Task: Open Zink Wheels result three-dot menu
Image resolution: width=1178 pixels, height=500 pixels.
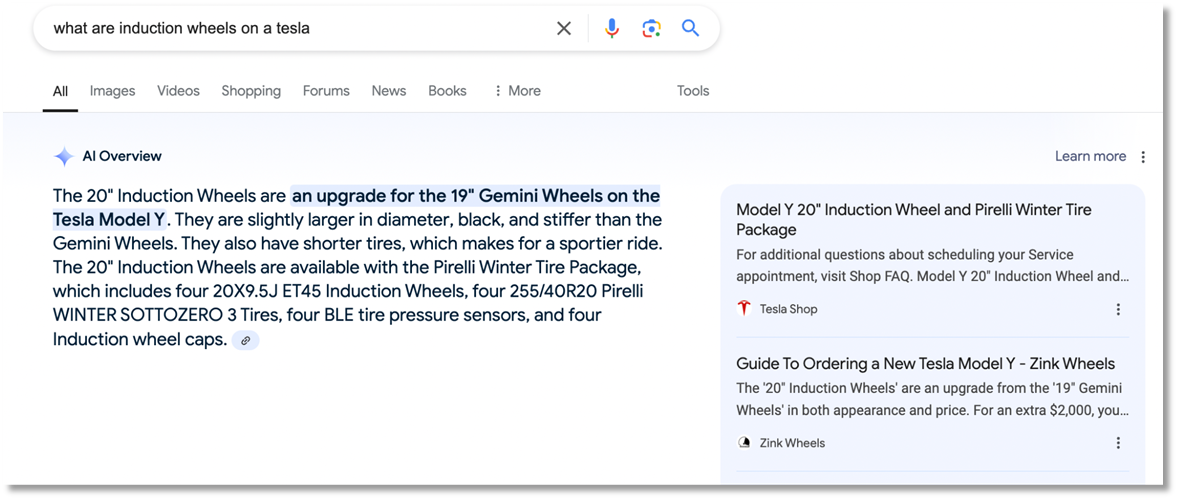Action: pos(1118,443)
